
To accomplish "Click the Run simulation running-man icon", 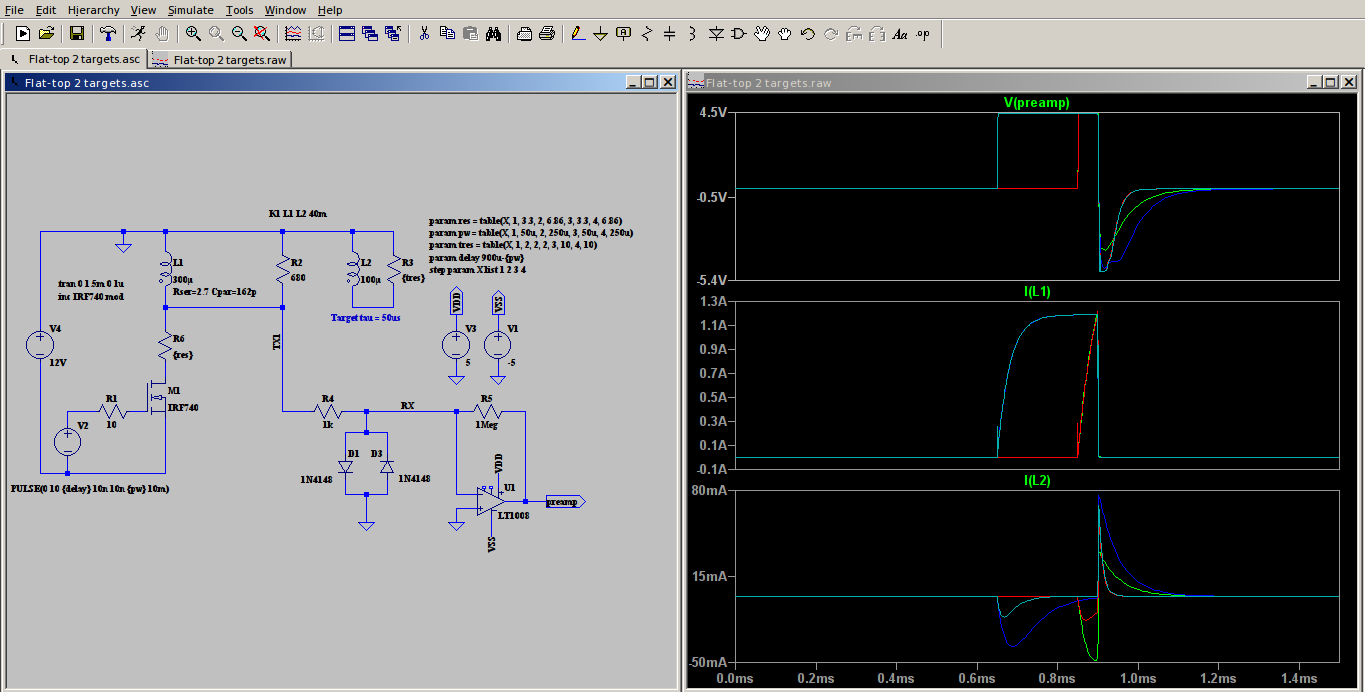I will point(138,33).
